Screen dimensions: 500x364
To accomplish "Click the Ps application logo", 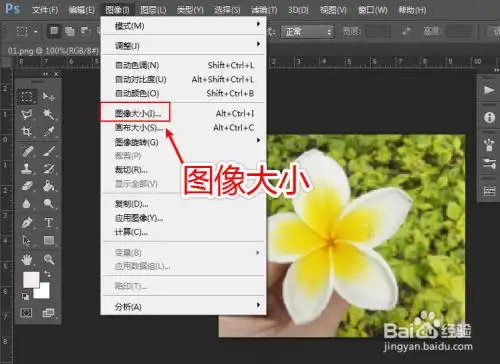I will click(13, 8).
